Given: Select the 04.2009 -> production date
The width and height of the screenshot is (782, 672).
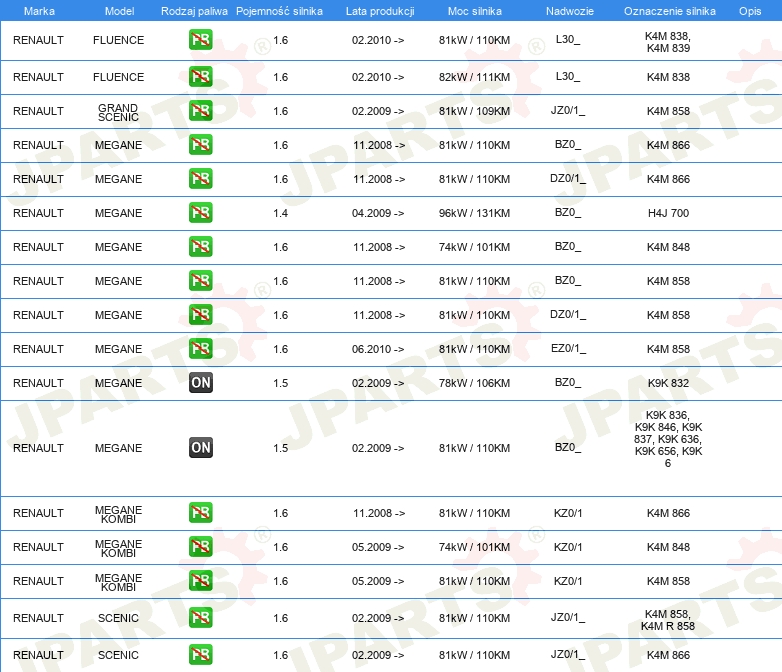Looking at the screenshot, I should tap(378, 213).
